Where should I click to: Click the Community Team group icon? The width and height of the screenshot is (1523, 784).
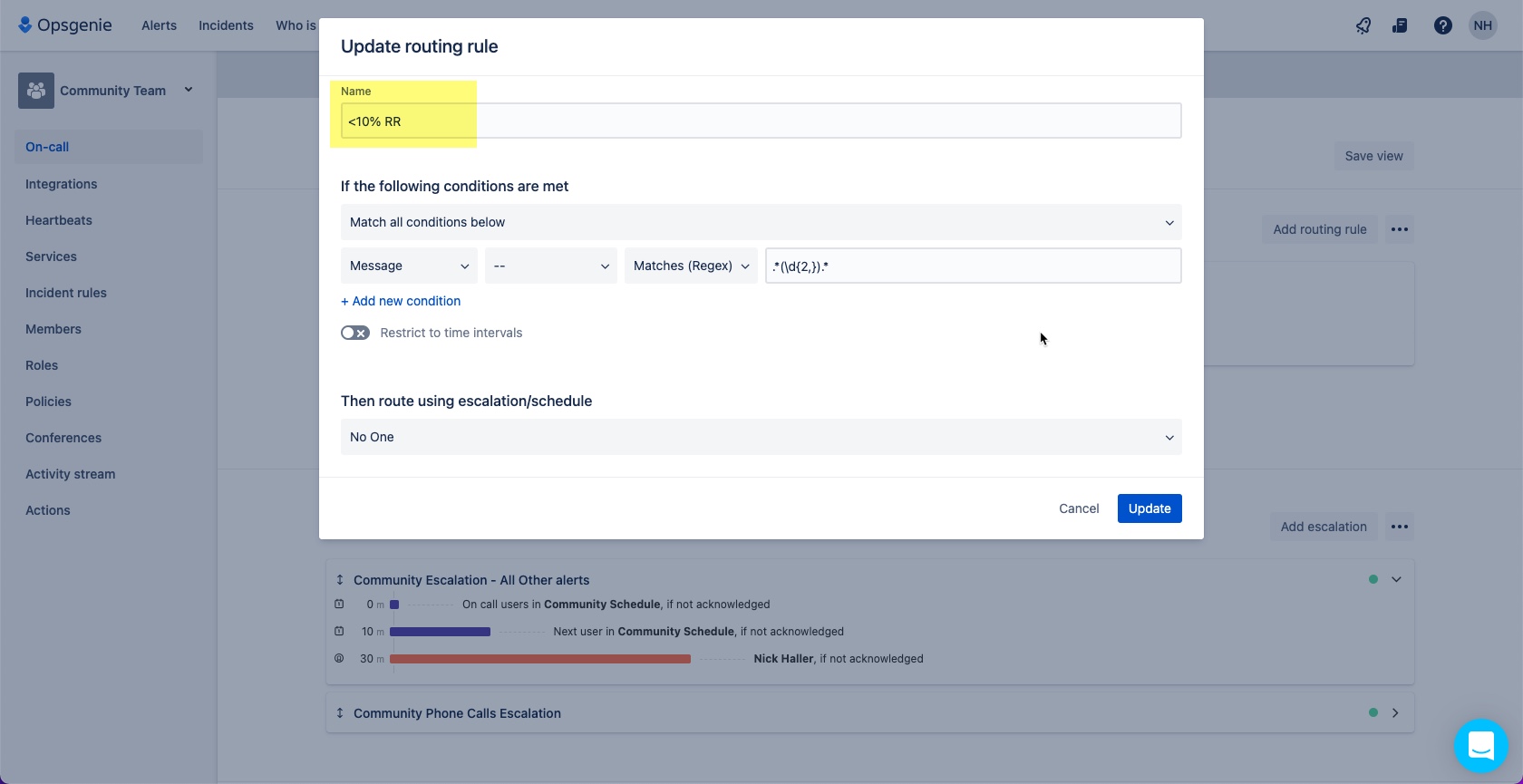36,91
